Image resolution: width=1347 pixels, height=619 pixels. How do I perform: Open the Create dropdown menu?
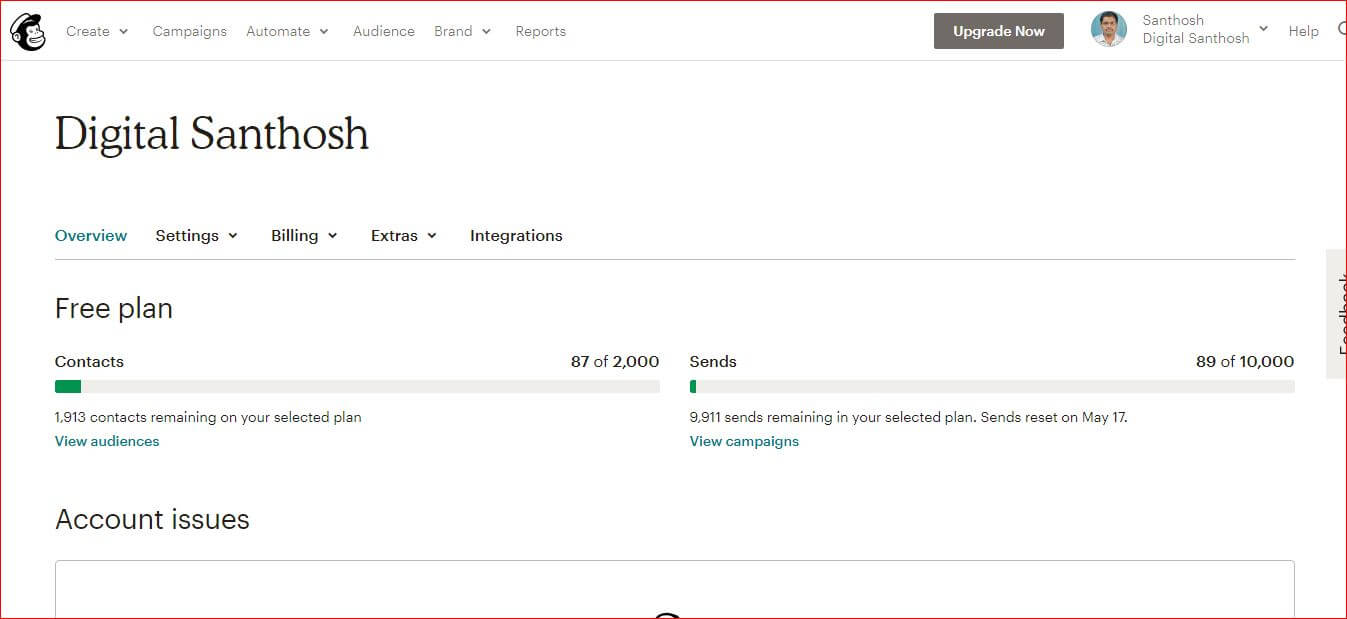97,31
